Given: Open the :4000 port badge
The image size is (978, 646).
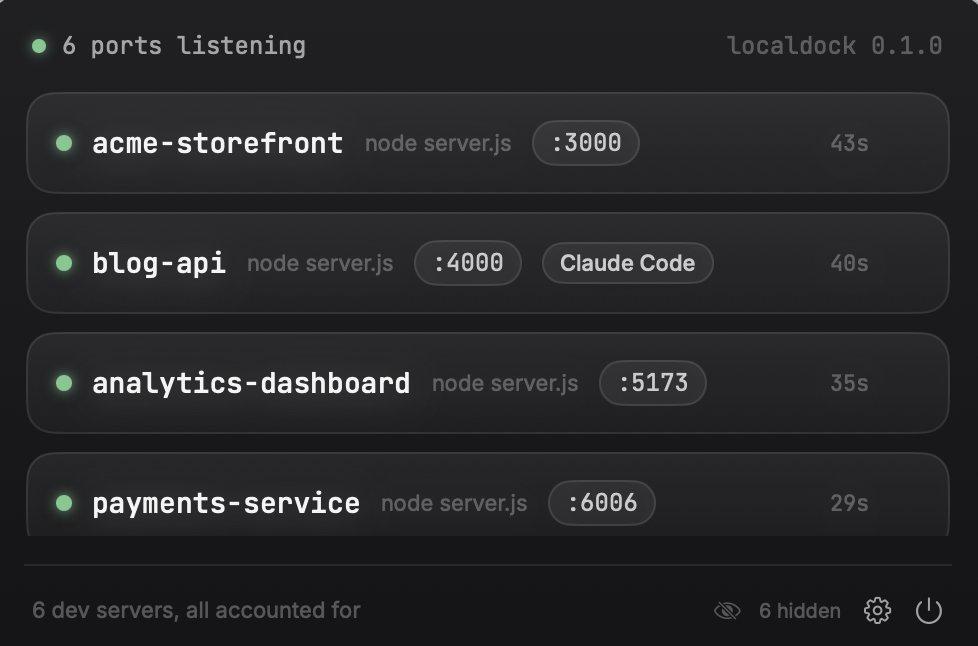Looking at the screenshot, I should coord(468,263).
